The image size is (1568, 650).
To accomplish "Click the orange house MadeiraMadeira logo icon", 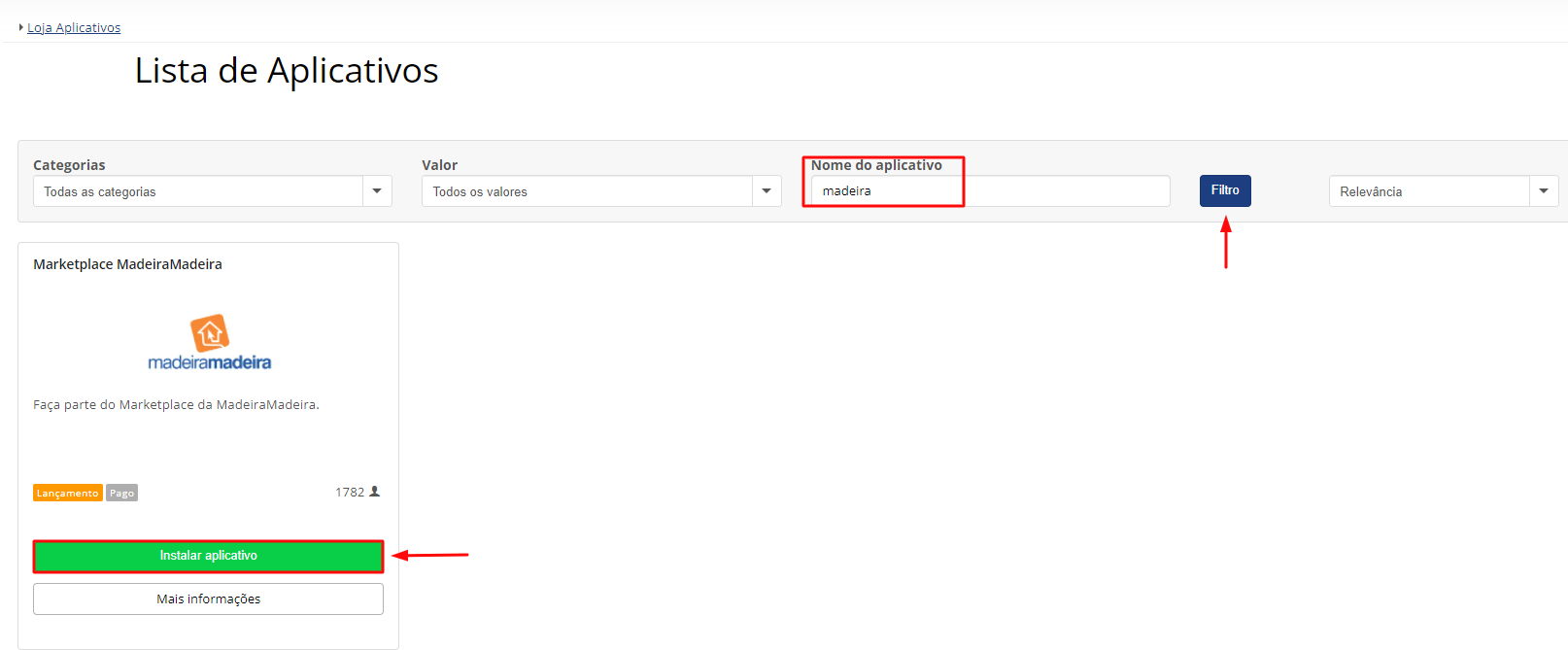I will [210, 333].
